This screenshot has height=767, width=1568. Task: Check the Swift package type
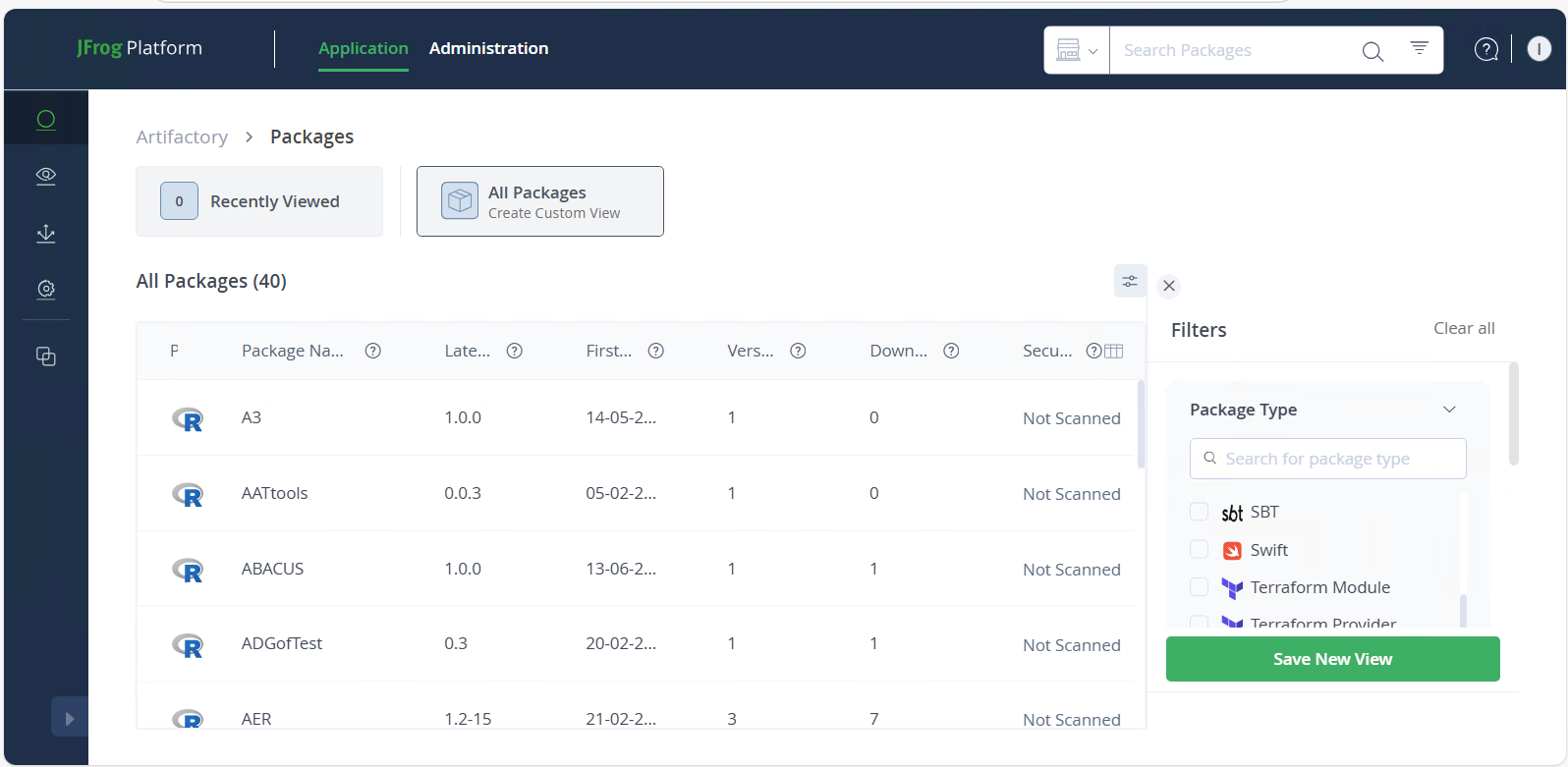pos(1199,549)
